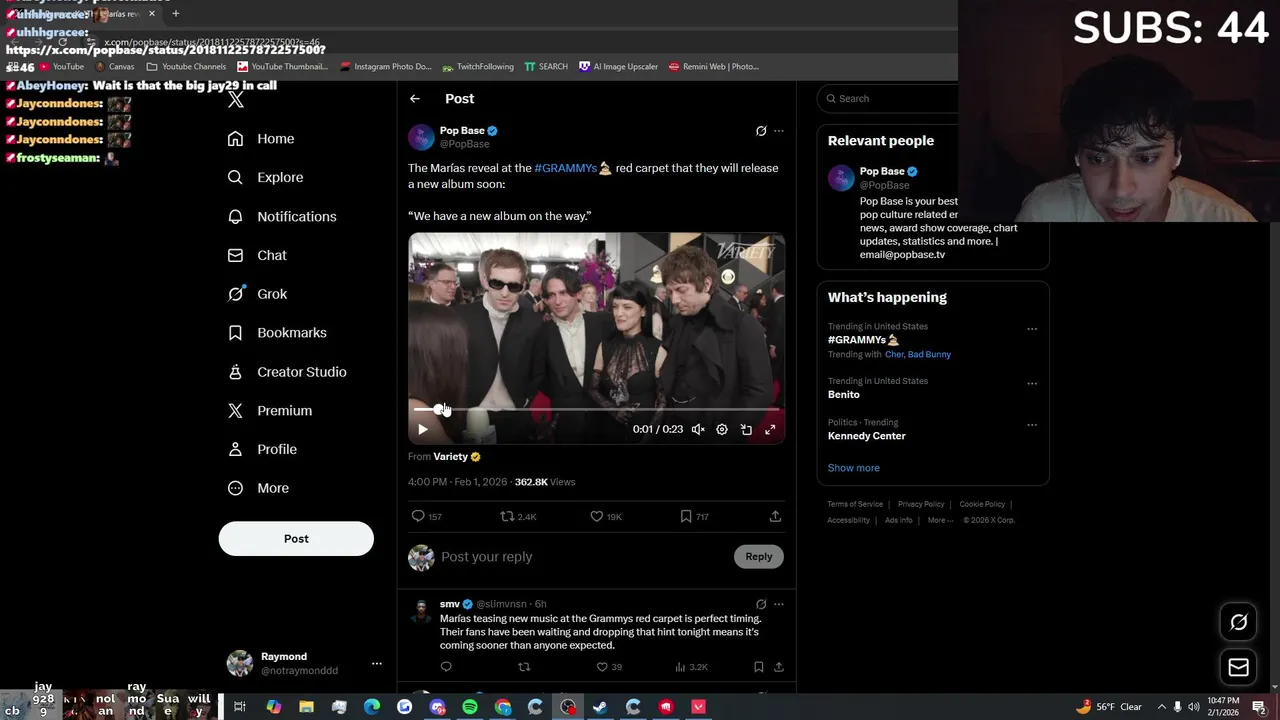Open Pop Base's post options (three dots)
This screenshot has height=720, width=1280.
[x=779, y=131]
